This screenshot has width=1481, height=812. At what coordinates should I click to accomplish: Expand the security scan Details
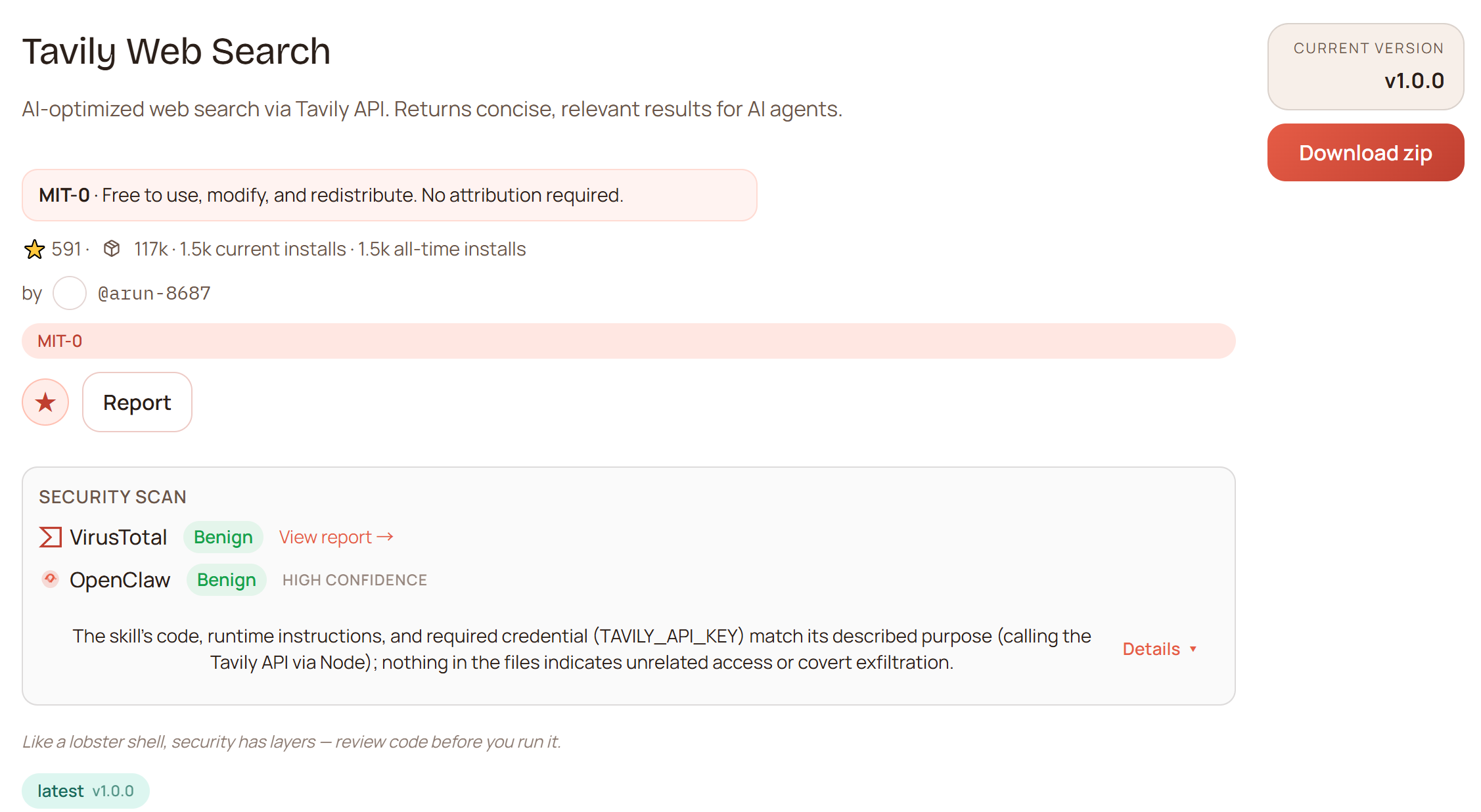tap(1151, 649)
